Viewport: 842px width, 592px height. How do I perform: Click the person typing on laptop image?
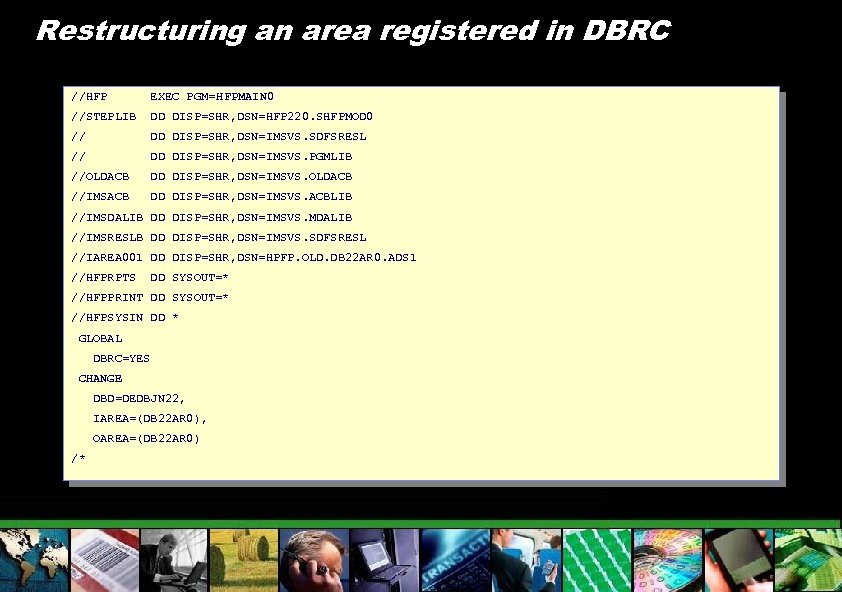point(173,560)
